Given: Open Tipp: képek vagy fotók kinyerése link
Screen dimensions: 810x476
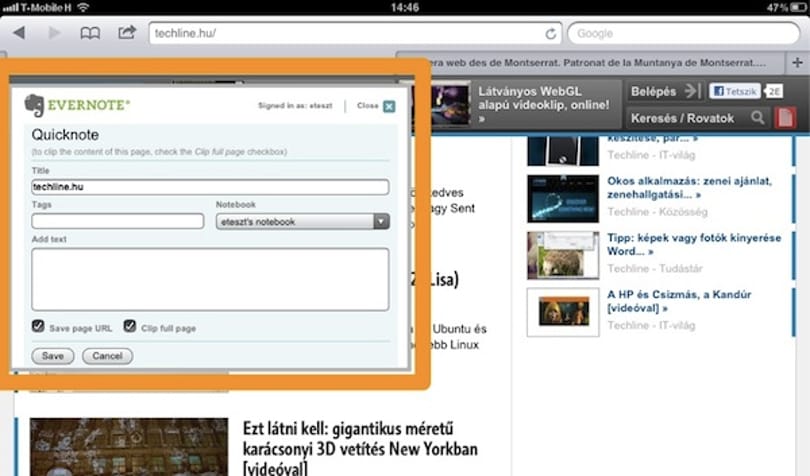Looking at the screenshot, I should tap(694, 244).
